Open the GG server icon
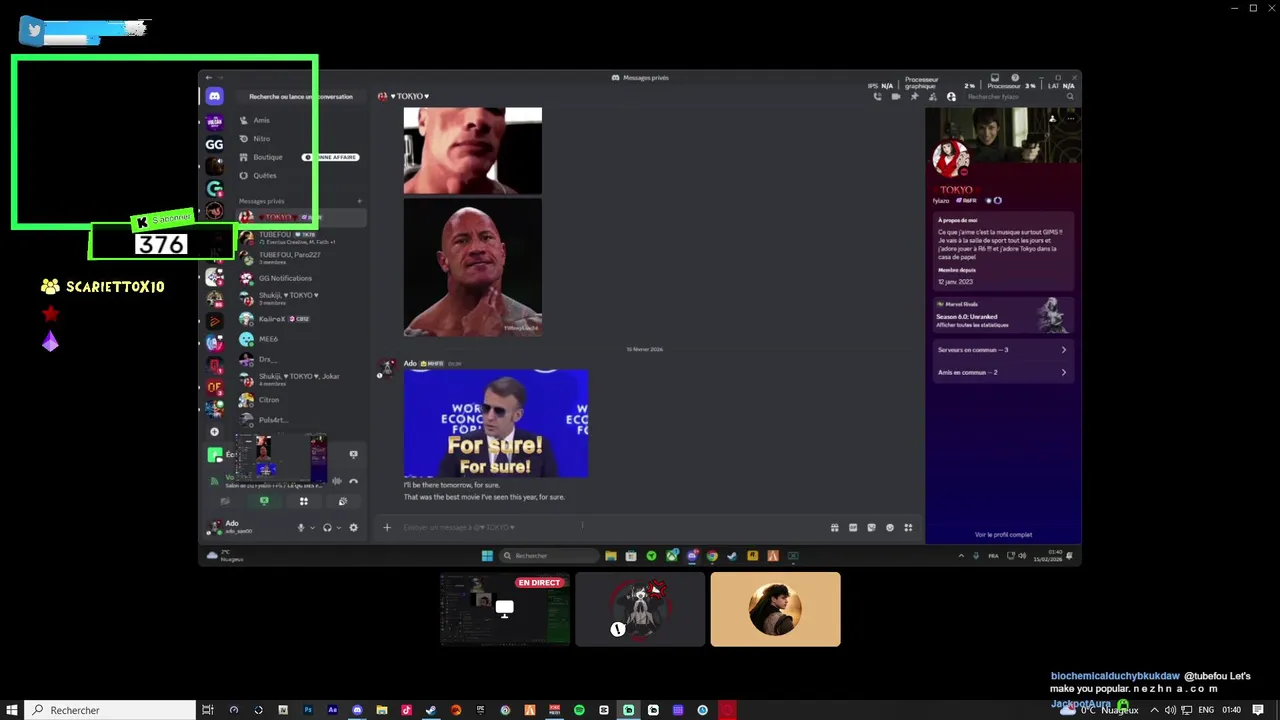The image size is (1280, 720). [x=214, y=144]
